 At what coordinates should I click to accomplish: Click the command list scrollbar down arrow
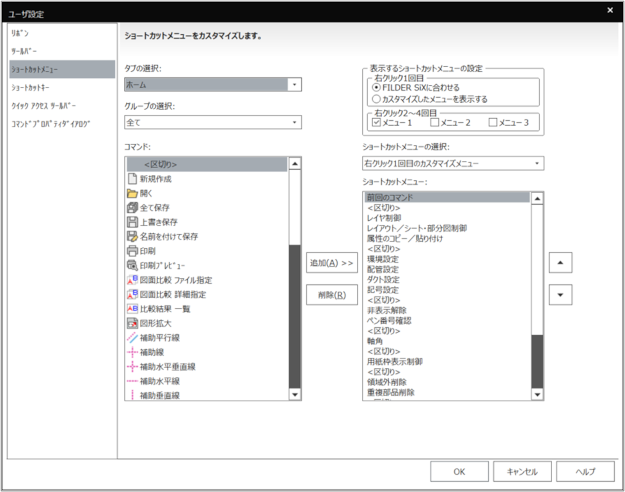pyautogui.click(x=295, y=395)
